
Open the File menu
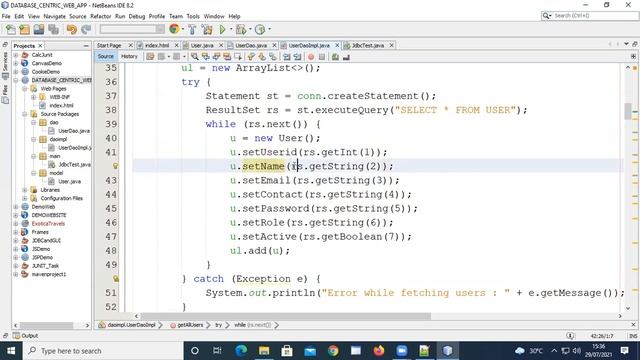[x=6, y=16]
